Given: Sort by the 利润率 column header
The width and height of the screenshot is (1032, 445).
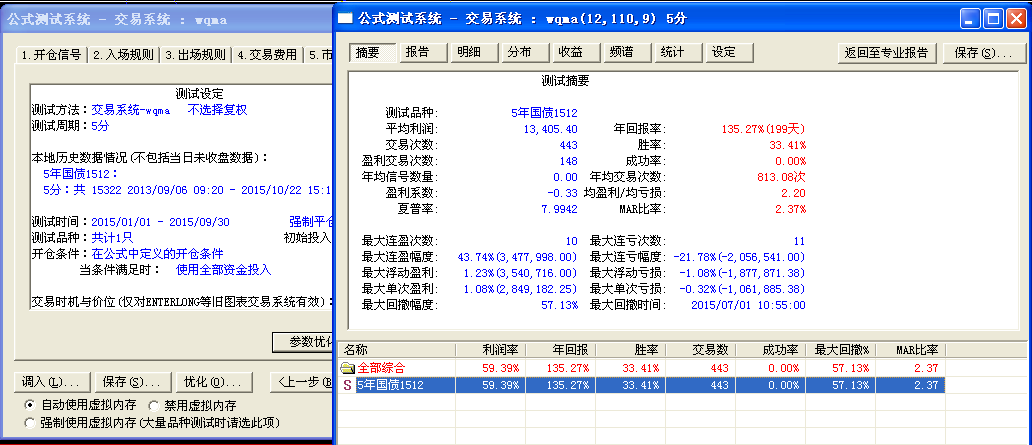Looking at the screenshot, I should [489, 350].
